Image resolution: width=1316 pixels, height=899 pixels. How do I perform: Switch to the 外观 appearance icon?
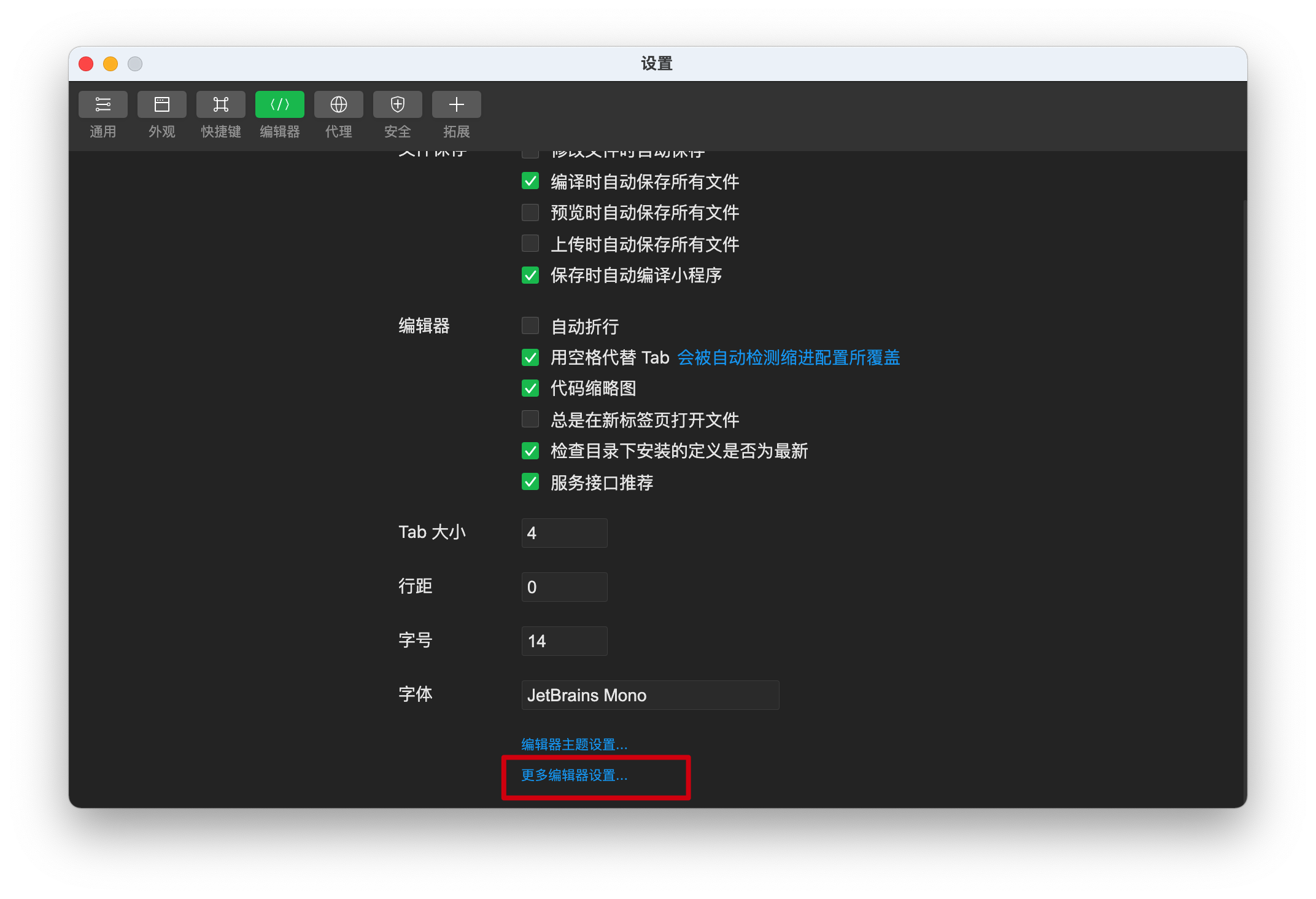click(161, 105)
